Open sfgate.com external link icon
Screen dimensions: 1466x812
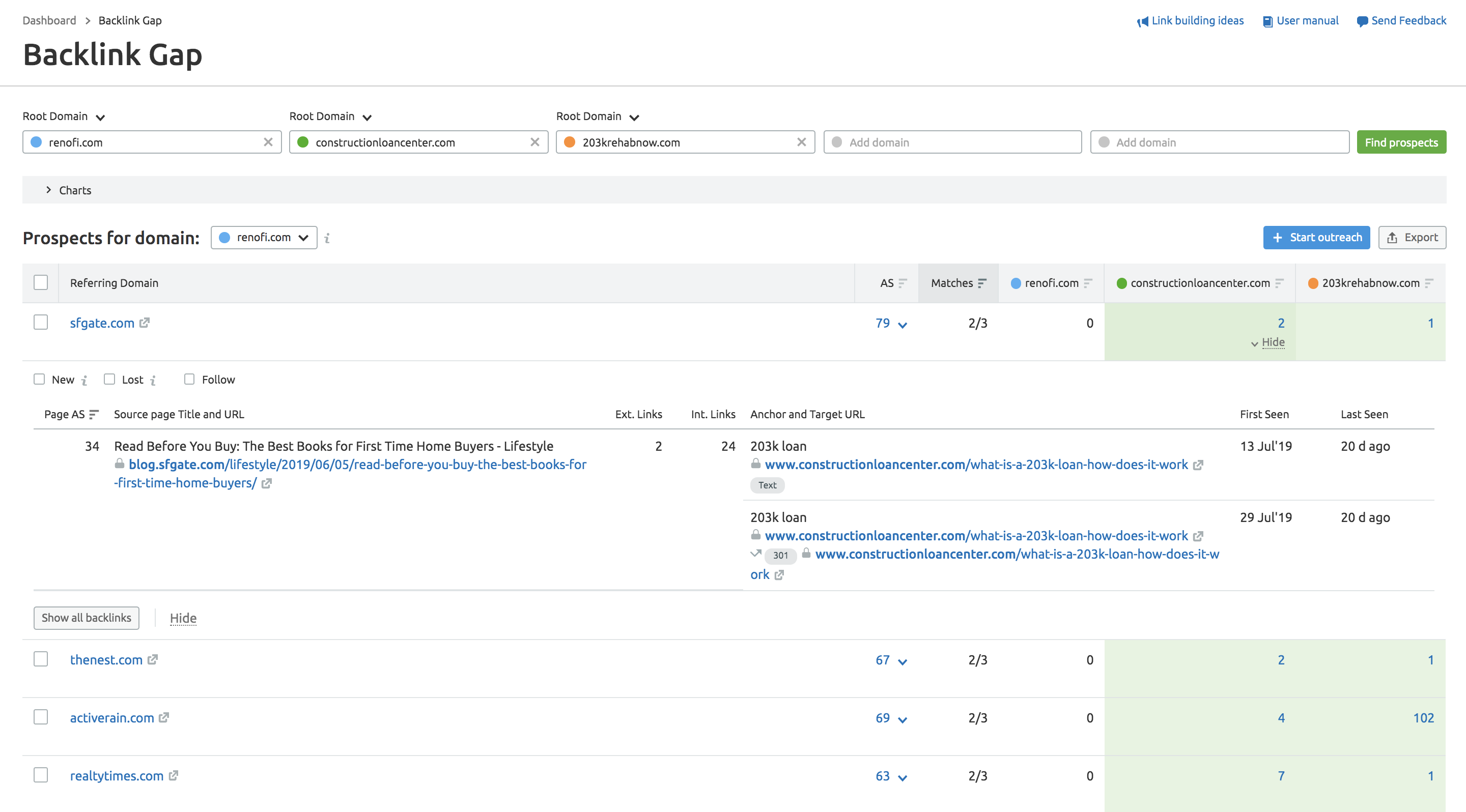coord(145,323)
